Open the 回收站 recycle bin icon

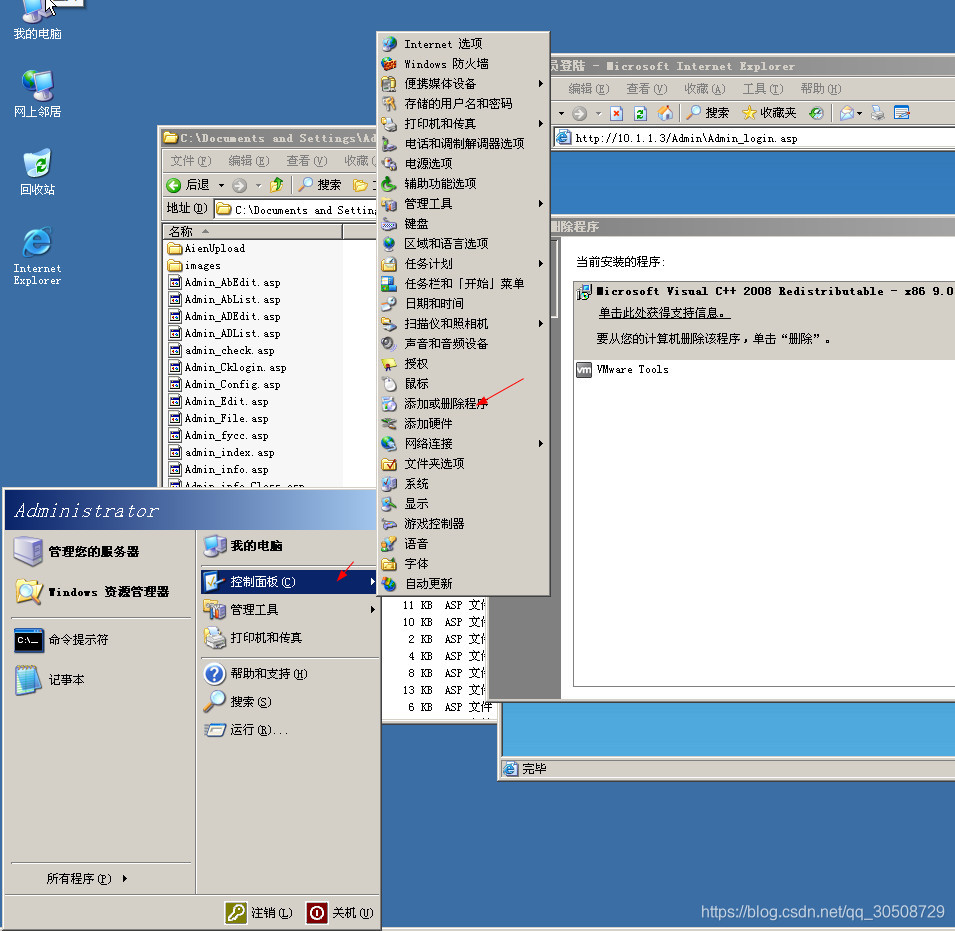pos(37,171)
